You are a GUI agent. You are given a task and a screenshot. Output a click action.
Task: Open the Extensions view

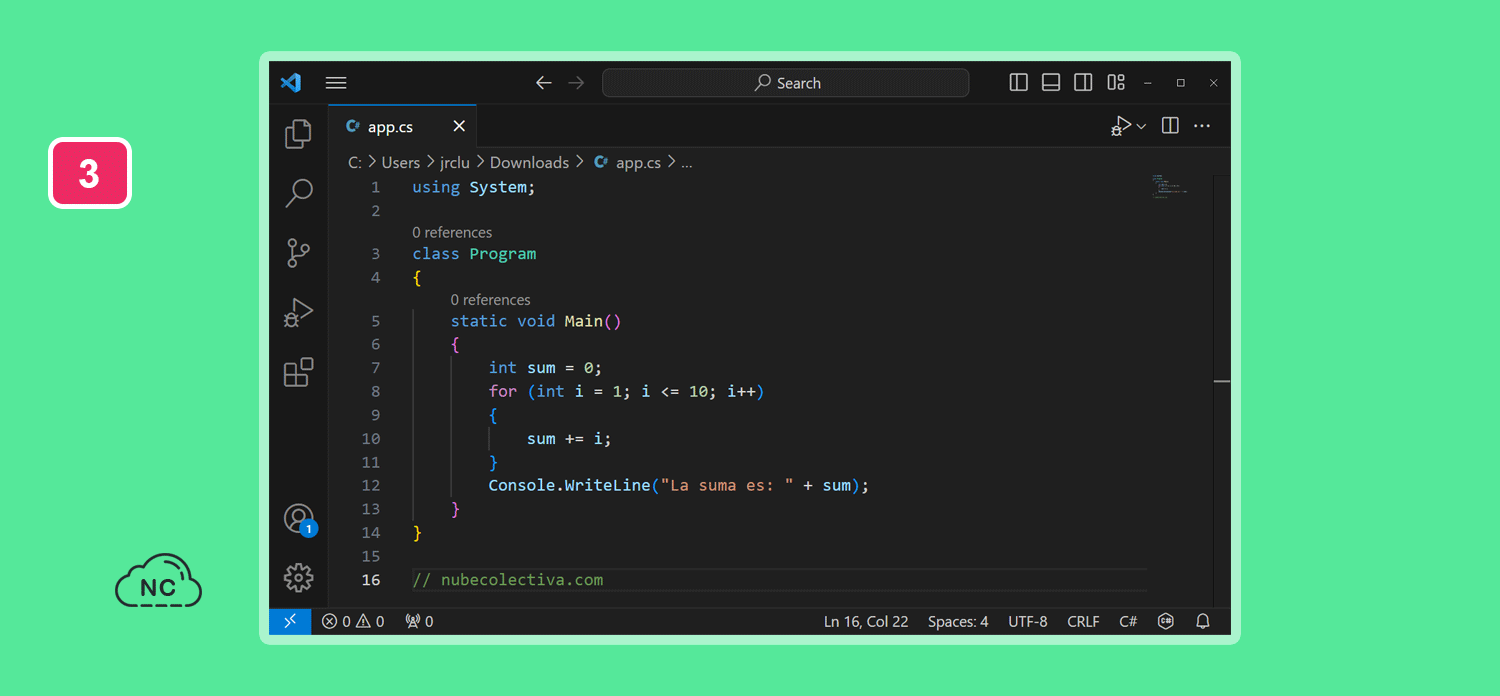pyautogui.click(x=298, y=373)
